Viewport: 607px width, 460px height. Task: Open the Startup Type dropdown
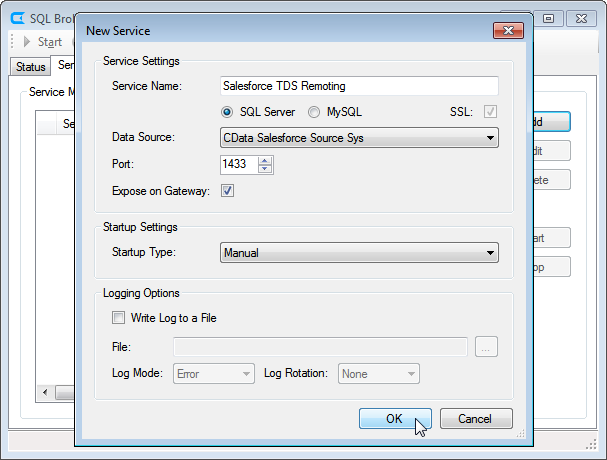(359, 253)
